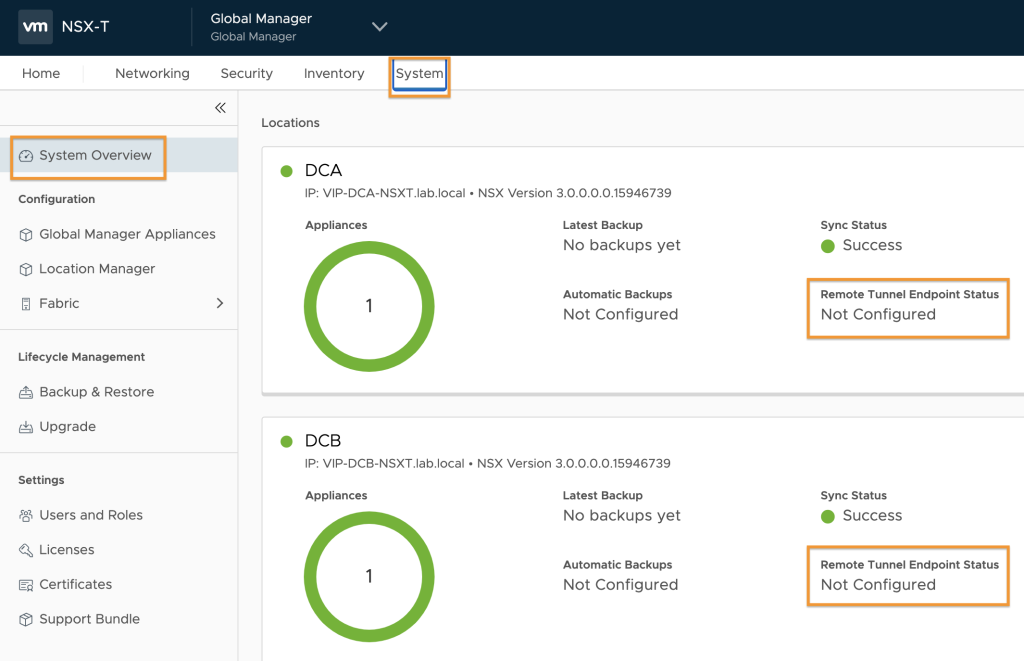Click IP VIP-DCA-NSXT.lab.local text
Screen dimensions: 1024x661
pos(385,193)
